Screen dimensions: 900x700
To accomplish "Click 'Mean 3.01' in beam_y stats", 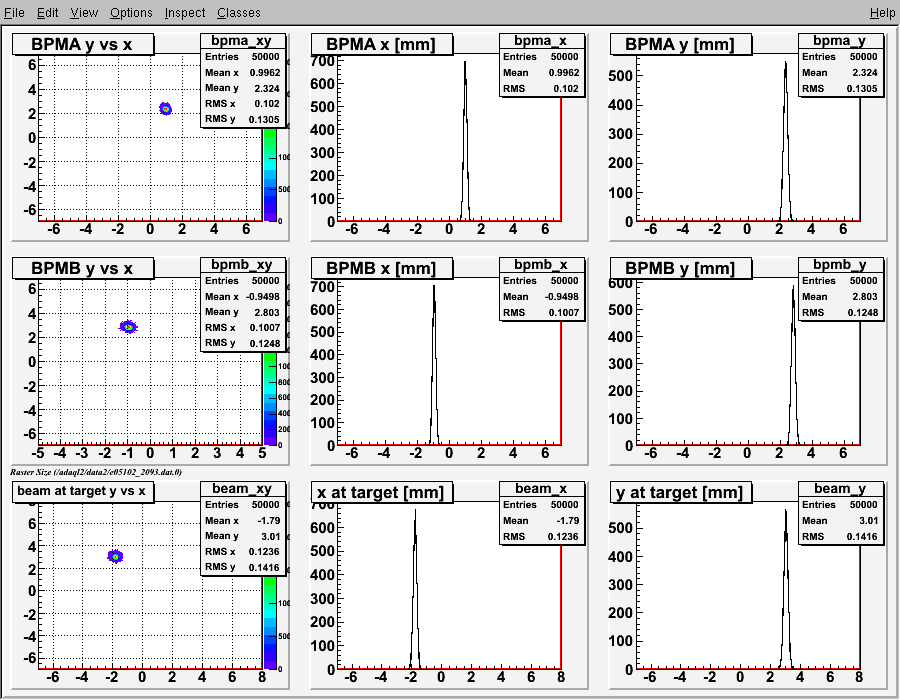I will coord(841,521).
